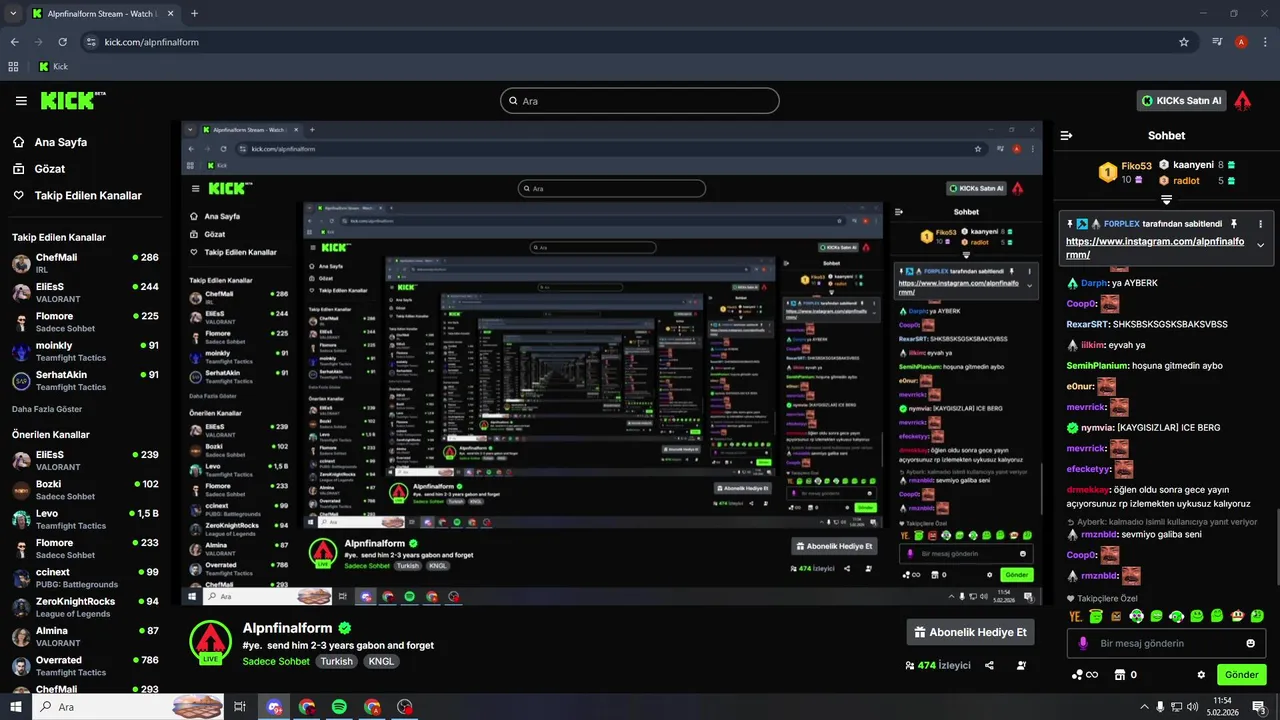The height and width of the screenshot is (720, 1280).
Task: Open Spotify from the Windows taskbar
Action: click(339, 707)
